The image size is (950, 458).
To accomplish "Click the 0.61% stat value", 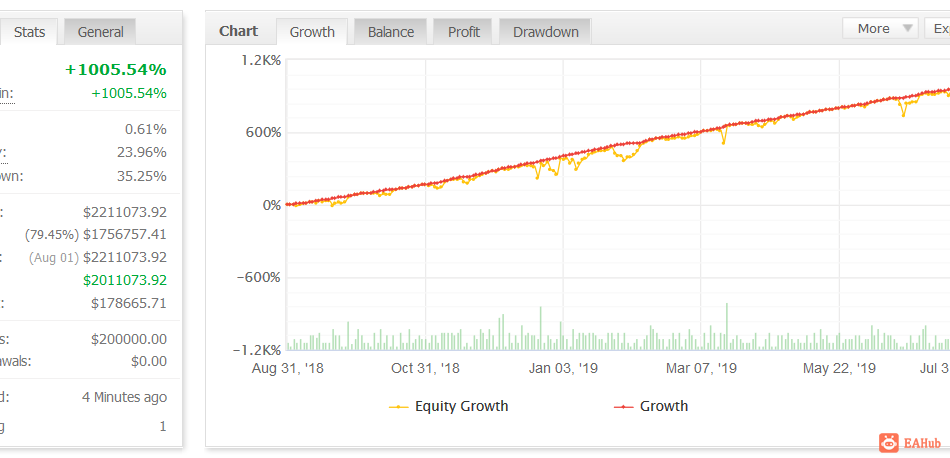I will [x=145, y=129].
